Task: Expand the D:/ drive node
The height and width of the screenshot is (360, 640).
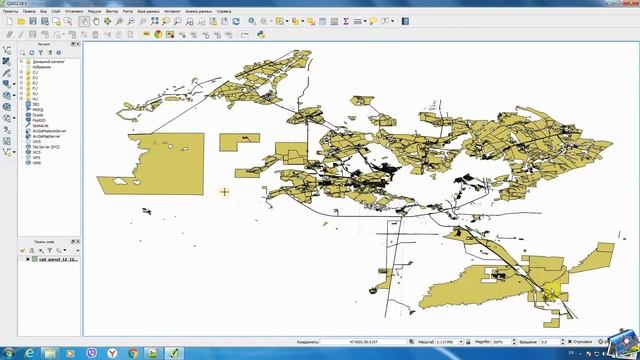Action: point(22,78)
